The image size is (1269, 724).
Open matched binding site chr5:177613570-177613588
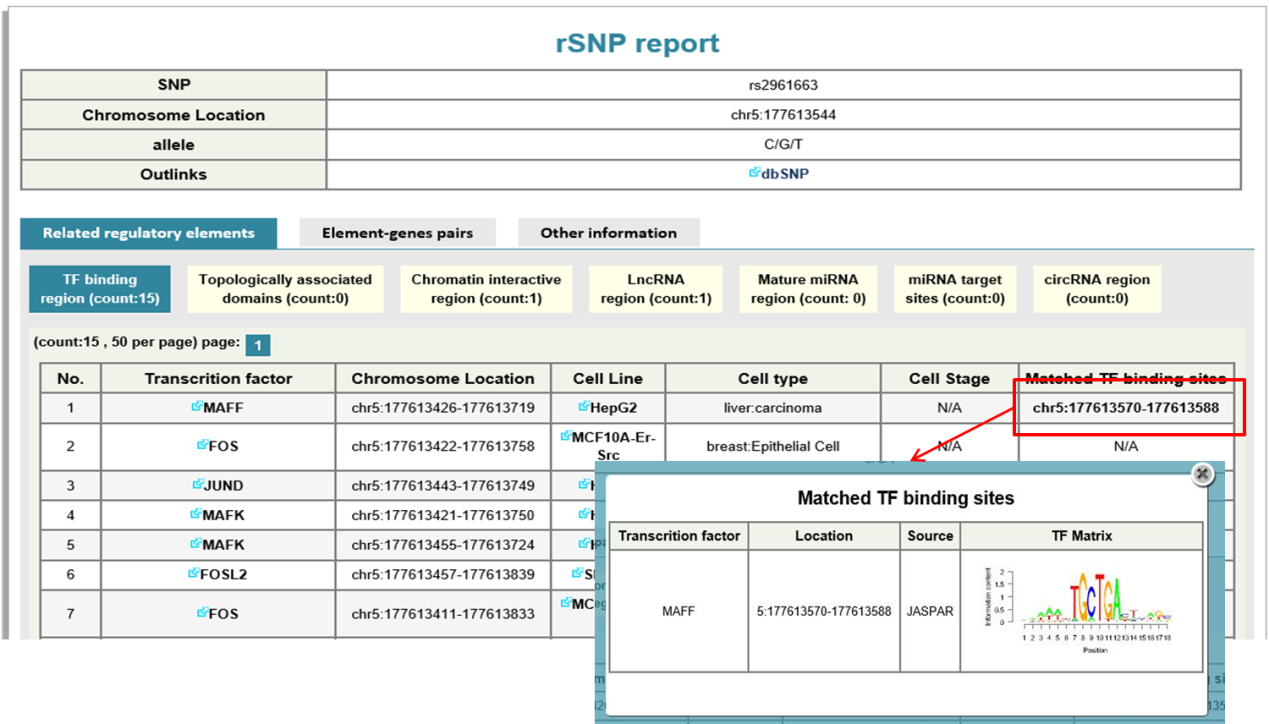[1126, 407]
